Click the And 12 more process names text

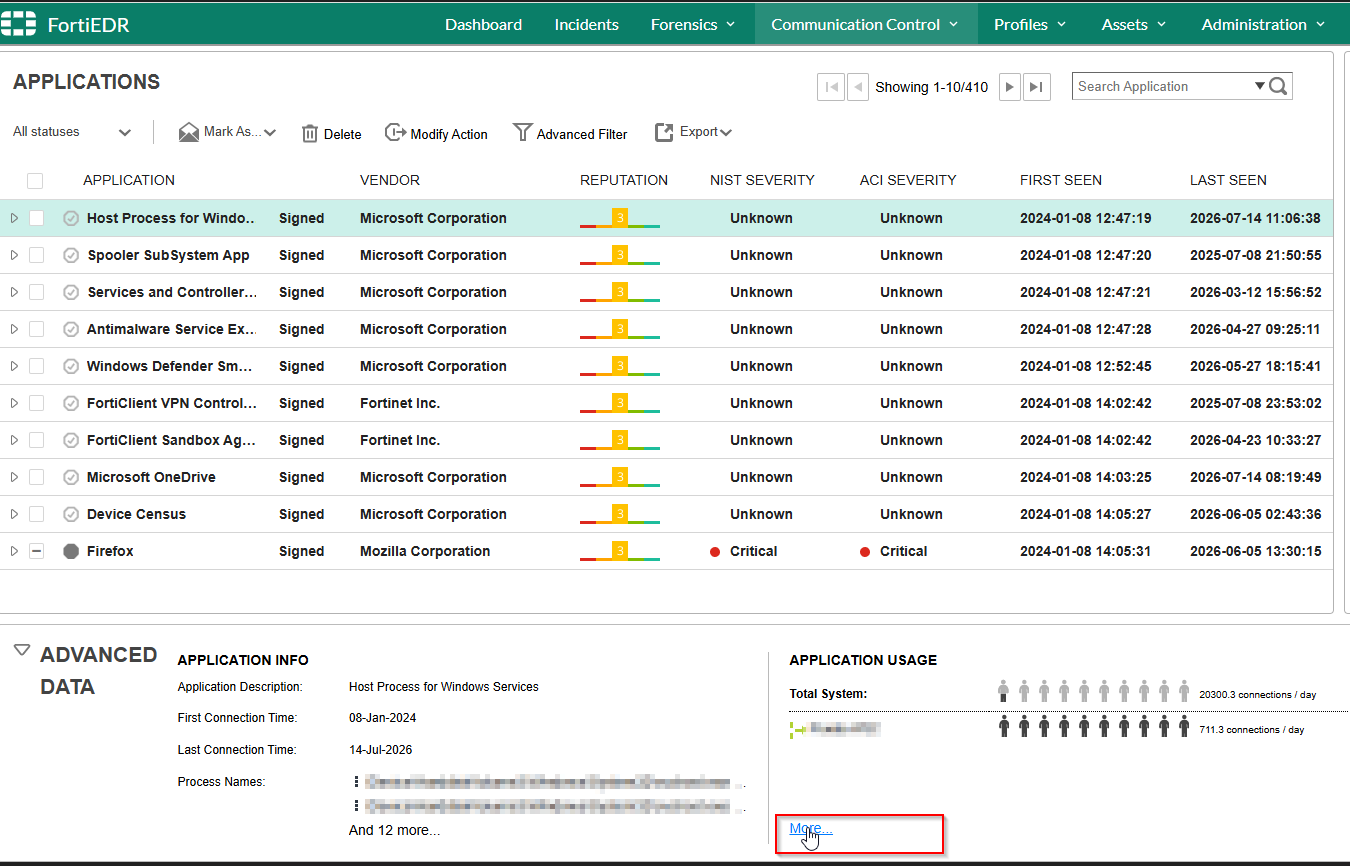pyautogui.click(x=394, y=830)
